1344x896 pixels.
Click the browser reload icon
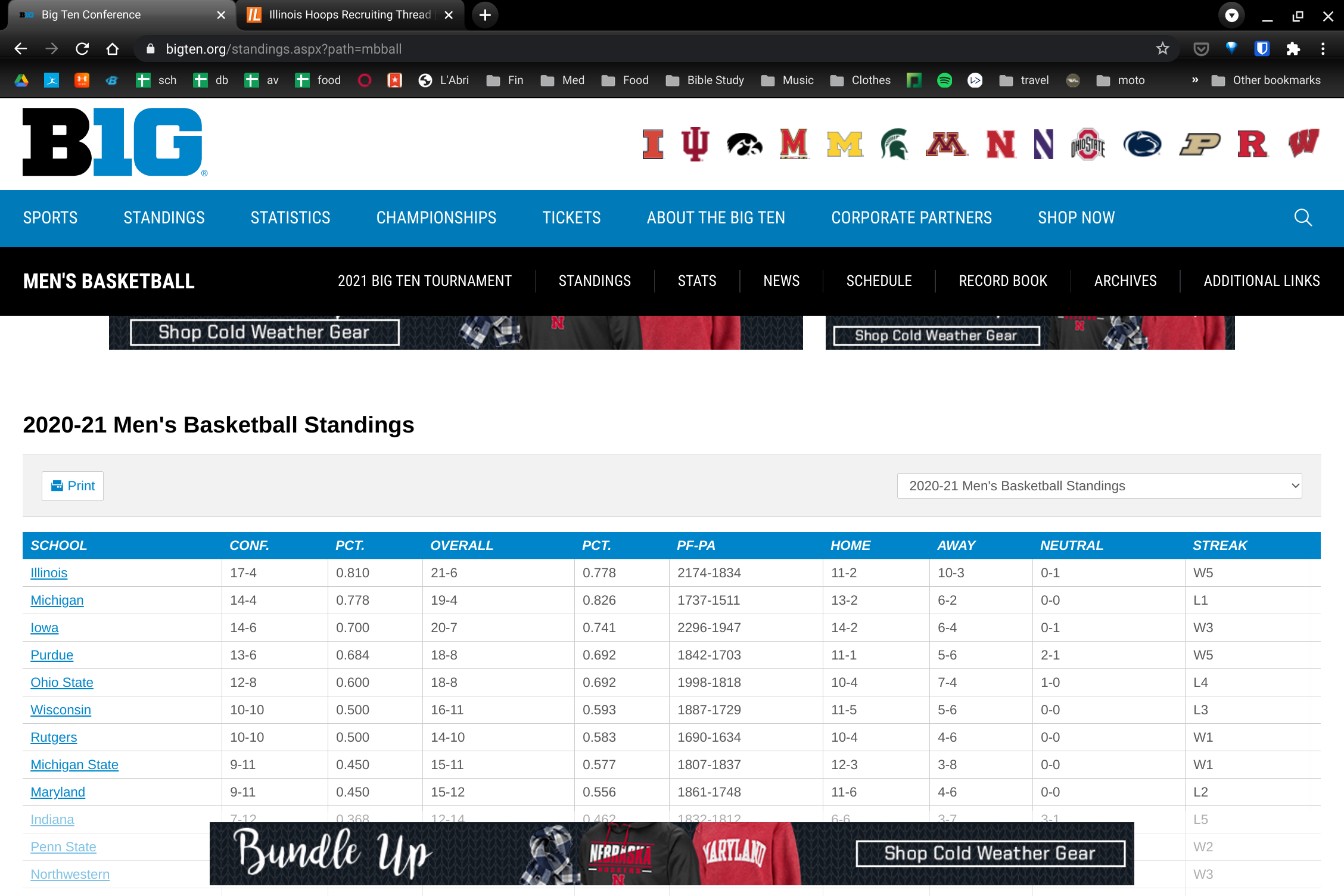click(82, 49)
